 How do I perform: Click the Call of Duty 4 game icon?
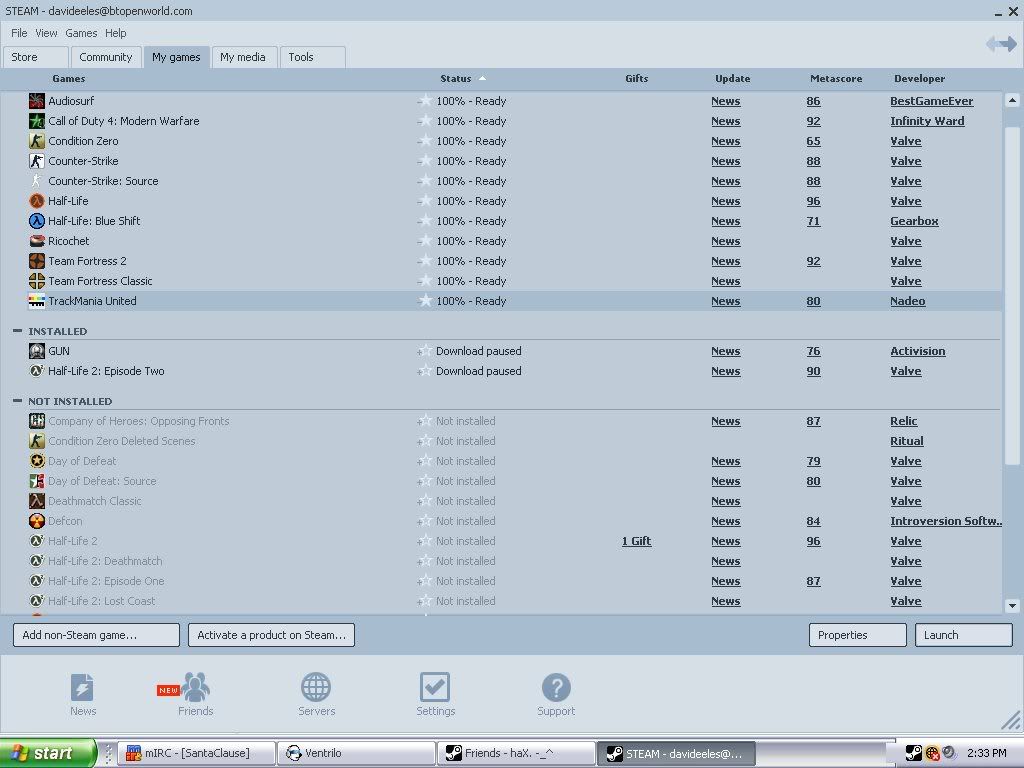37,121
